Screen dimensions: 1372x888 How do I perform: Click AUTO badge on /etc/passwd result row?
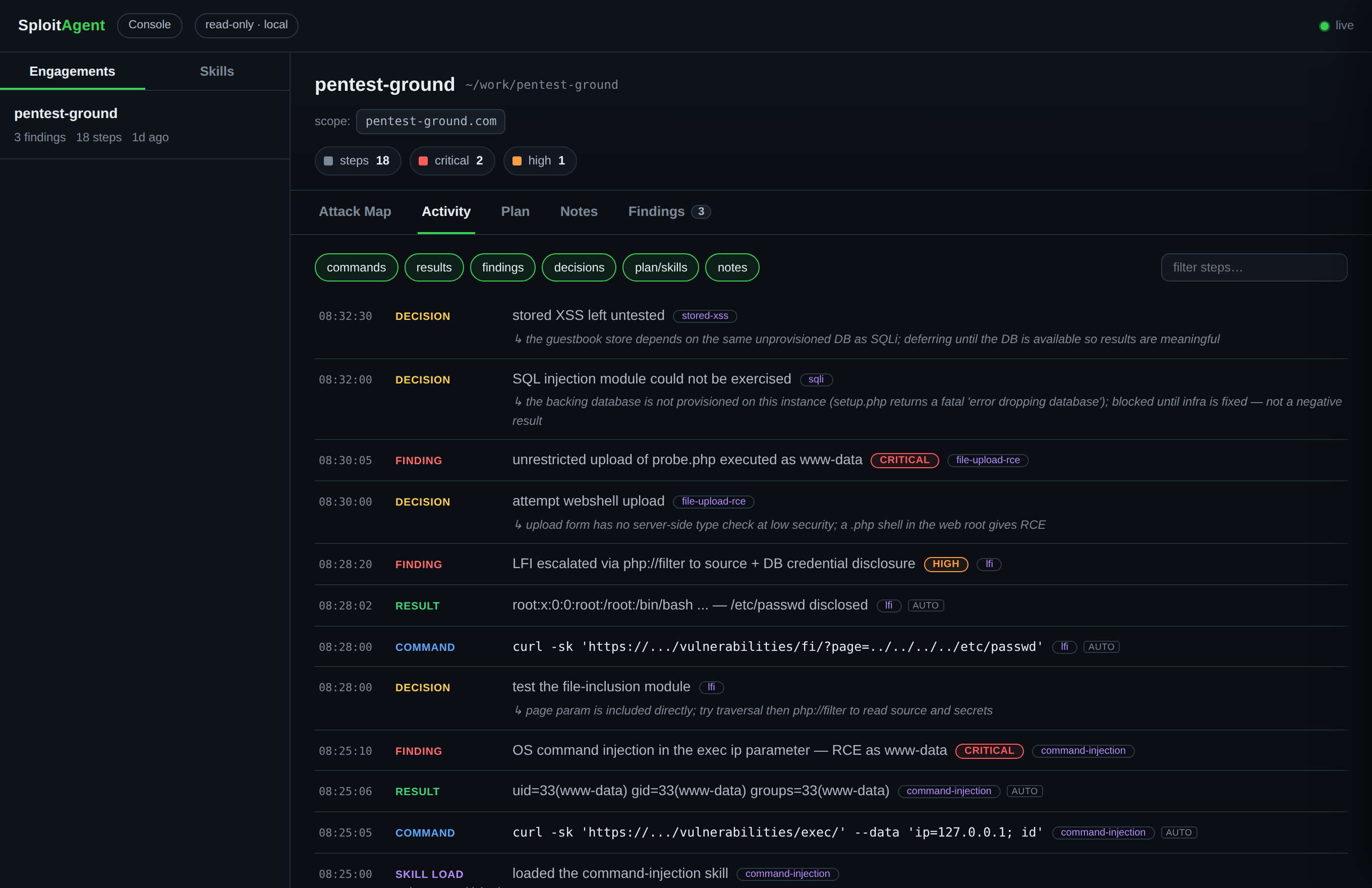(925, 605)
